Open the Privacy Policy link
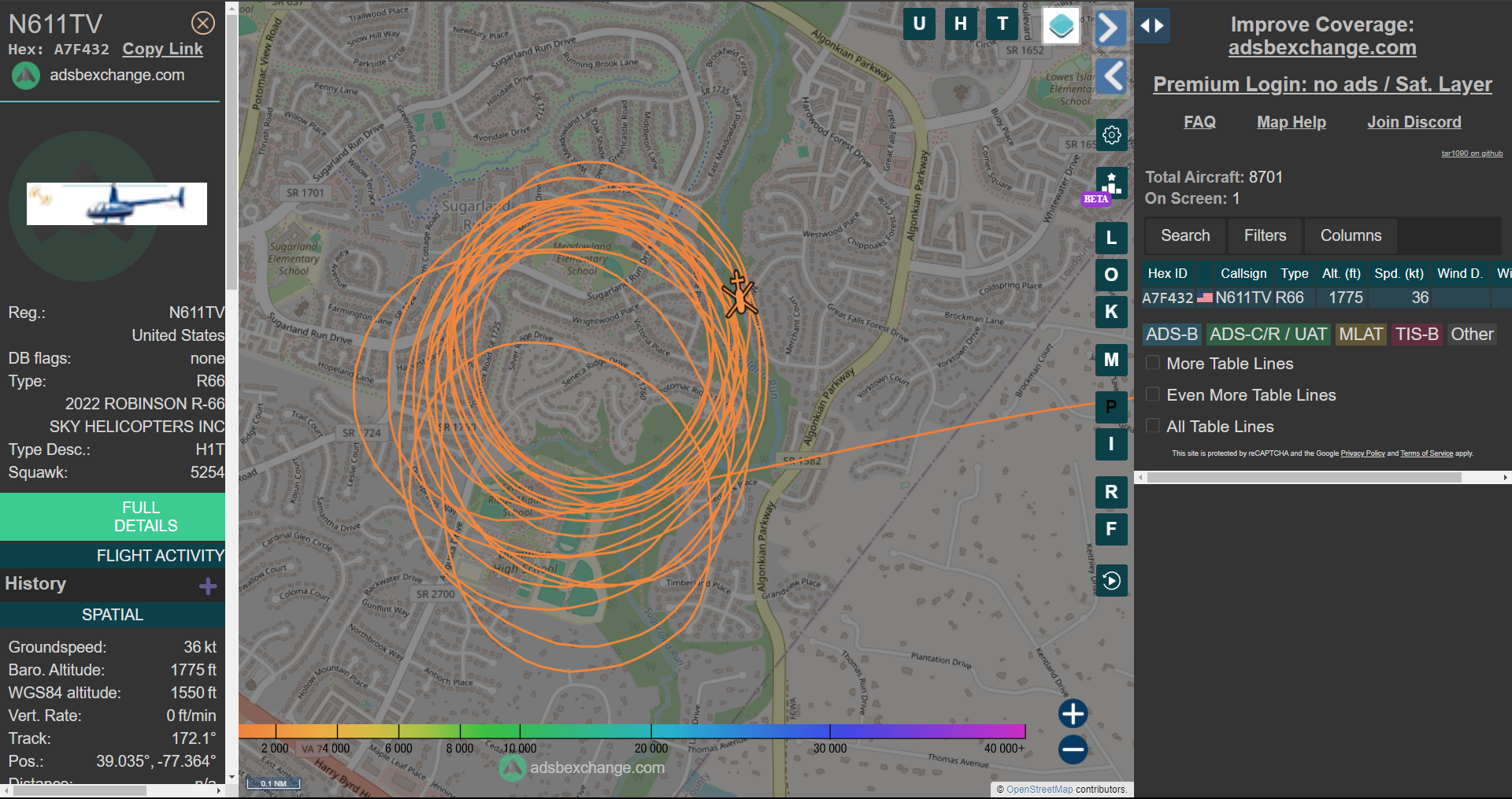Screen dimensions: 1512x799 [1362, 453]
